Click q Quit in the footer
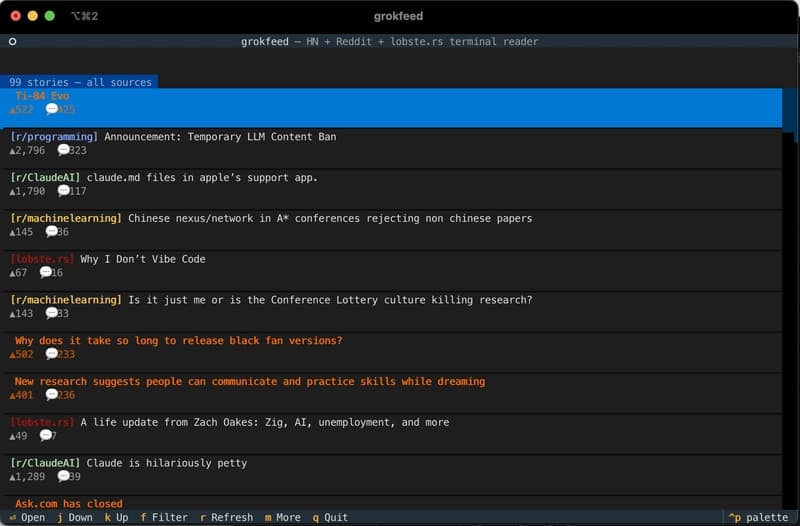The height and width of the screenshot is (526, 800). 330,517
